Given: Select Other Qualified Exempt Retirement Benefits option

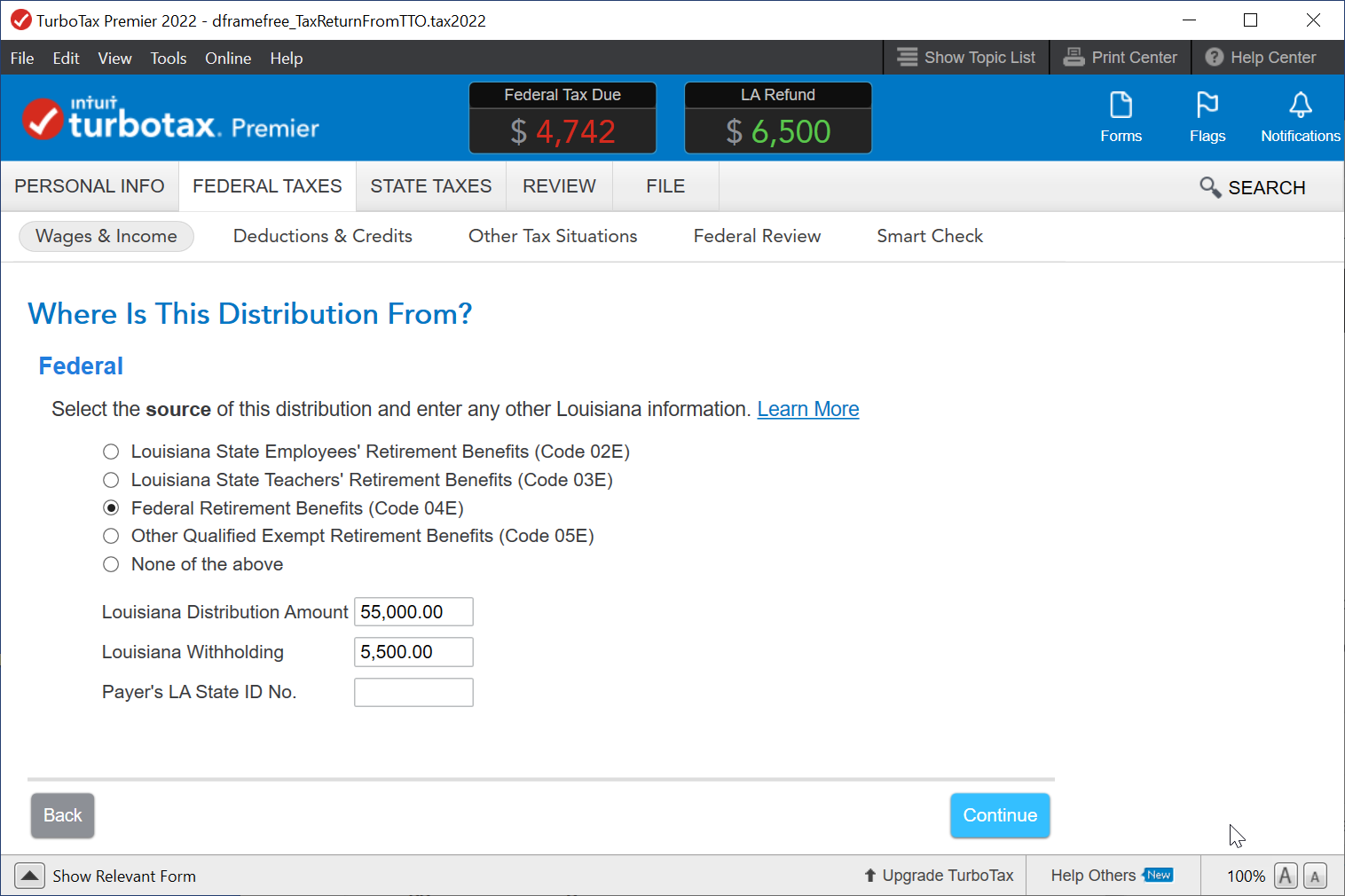Looking at the screenshot, I should click(x=111, y=536).
